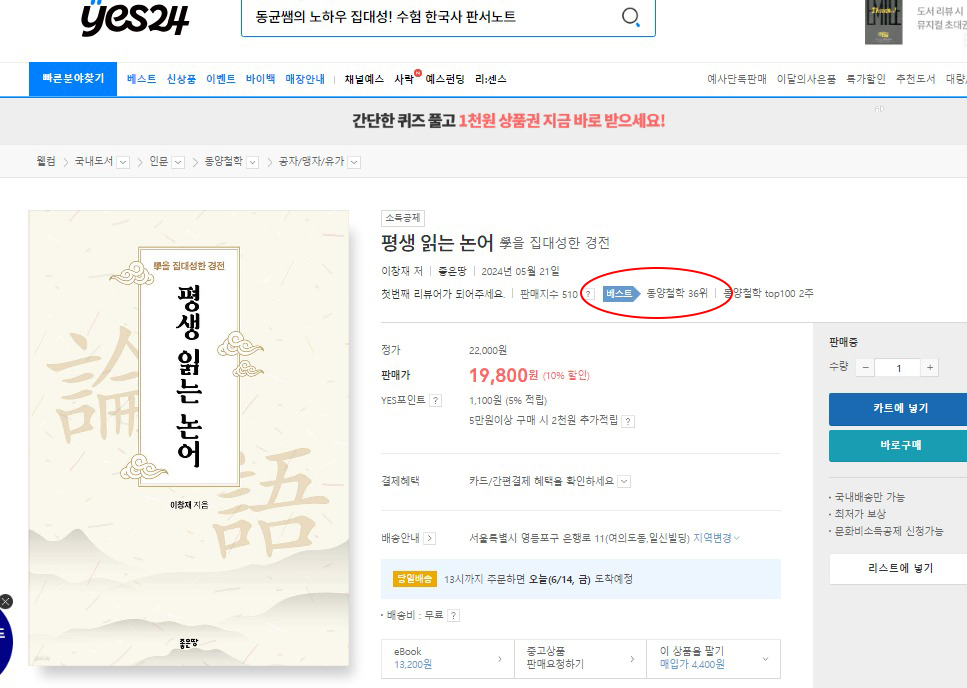
Task: Click the YES포인트 help question mark
Action: click(x=435, y=401)
